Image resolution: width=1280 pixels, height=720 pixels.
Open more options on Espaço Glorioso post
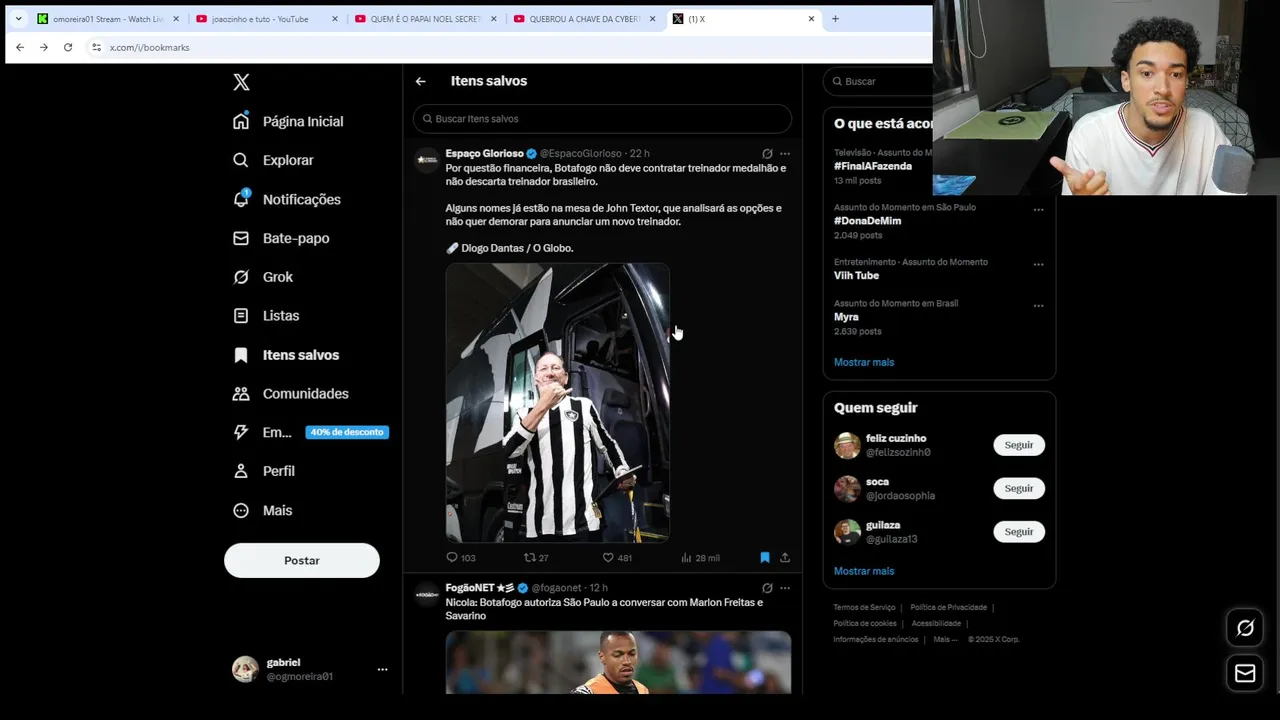tap(785, 153)
